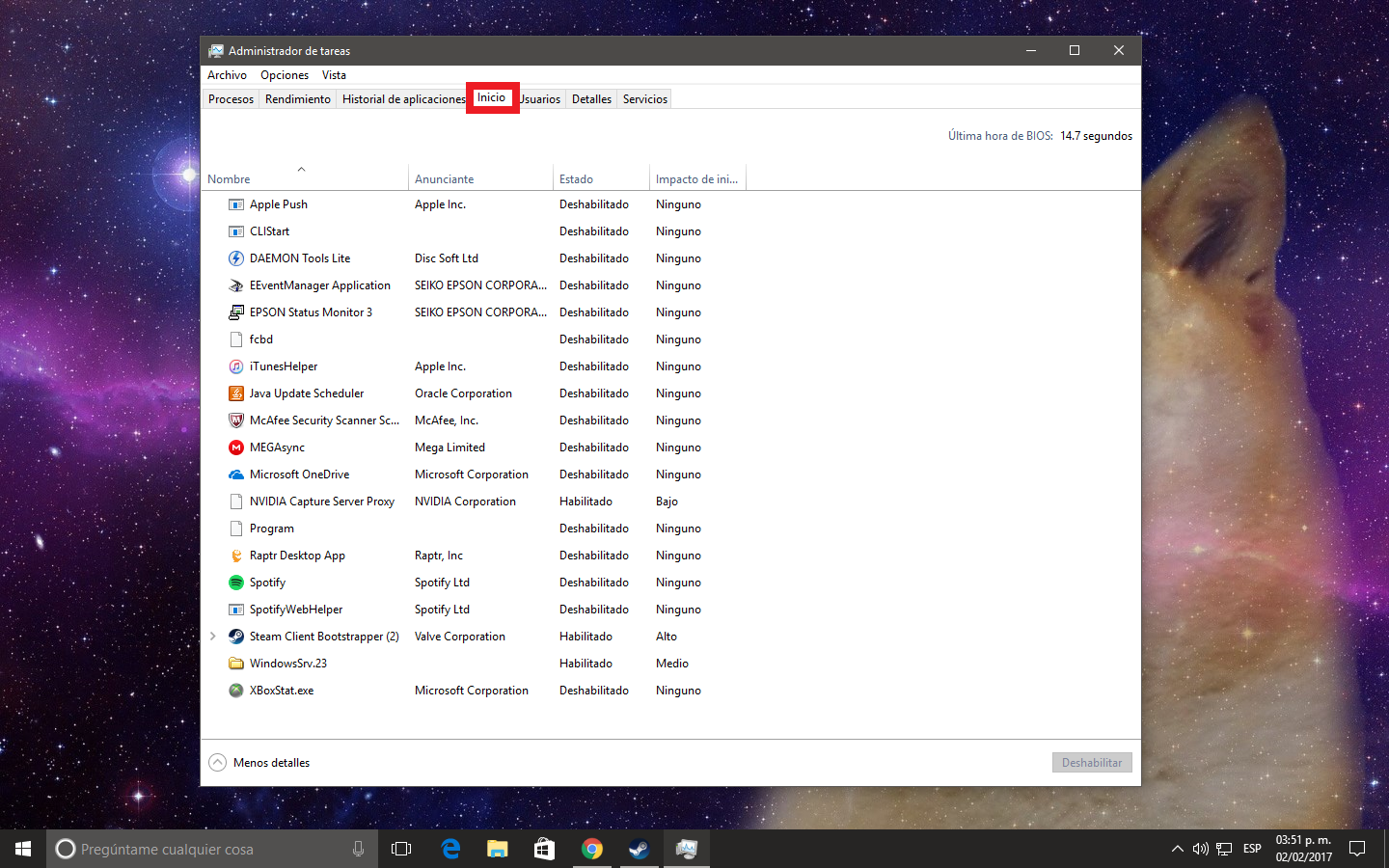The height and width of the screenshot is (868, 1389).
Task: Click the Alto impact value
Action: pyautogui.click(x=667, y=637)
